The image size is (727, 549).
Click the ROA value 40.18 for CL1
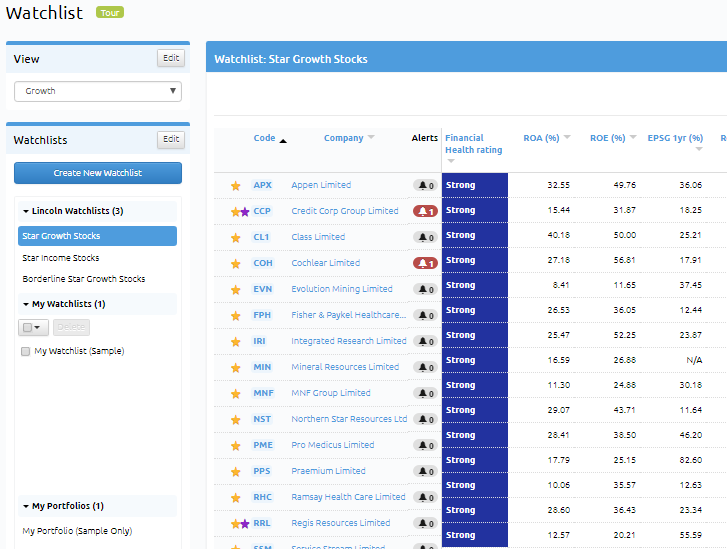pos(558,235)
